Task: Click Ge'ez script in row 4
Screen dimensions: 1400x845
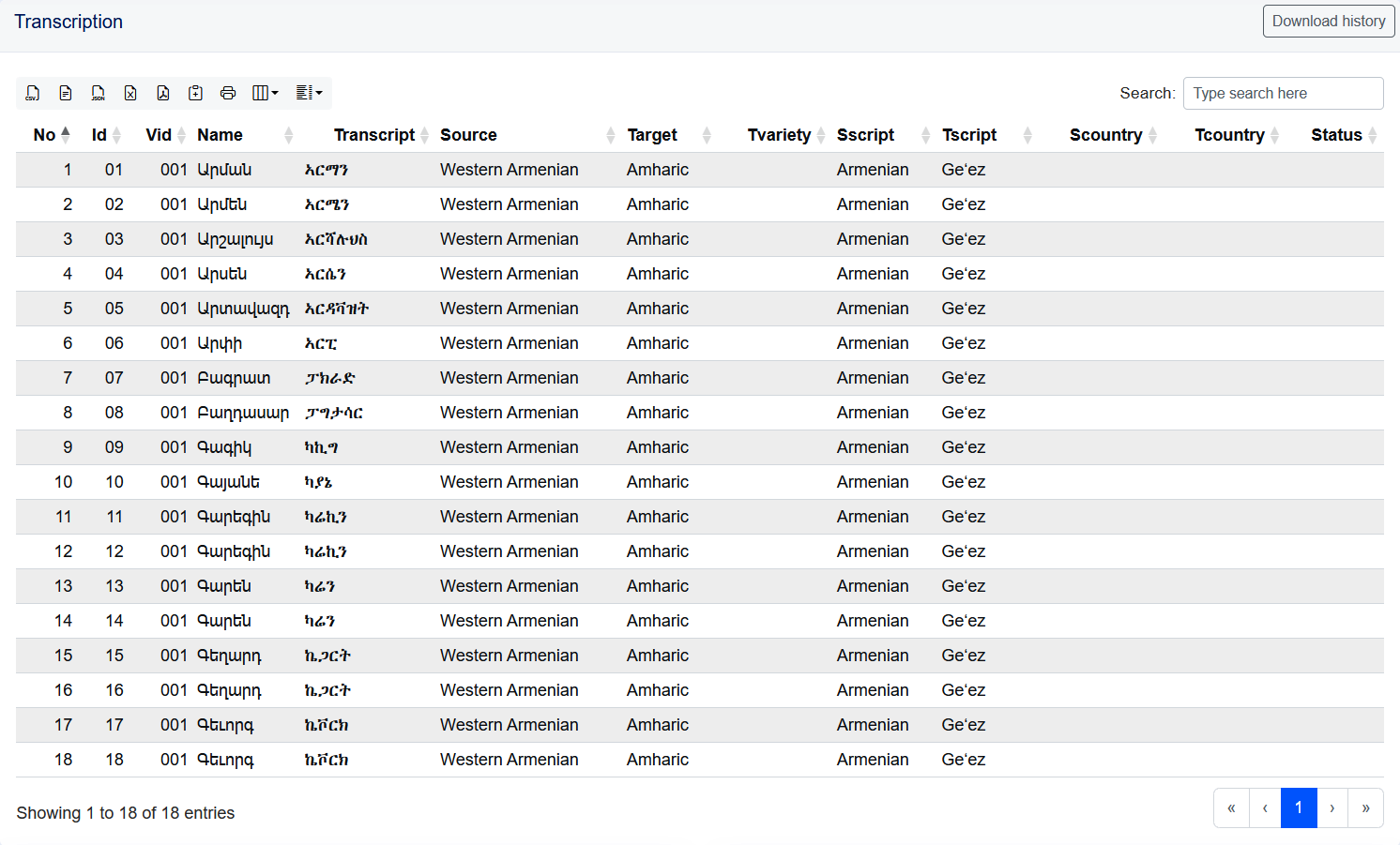Action: point(964,274)
